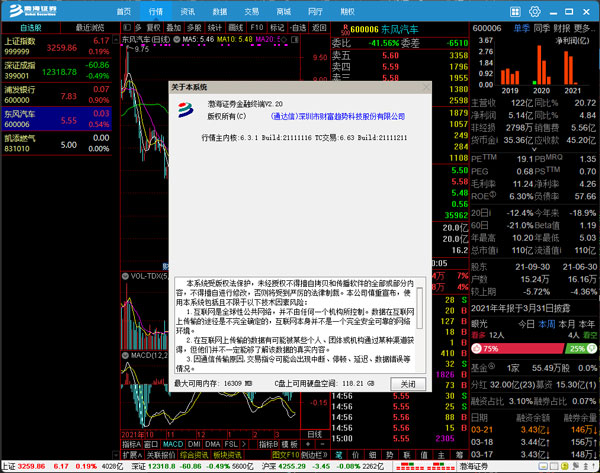Viewport: 600px width, 473px height.
Task: Click the yellow minimize tray icon in status bar
Action: coord(543,466)
